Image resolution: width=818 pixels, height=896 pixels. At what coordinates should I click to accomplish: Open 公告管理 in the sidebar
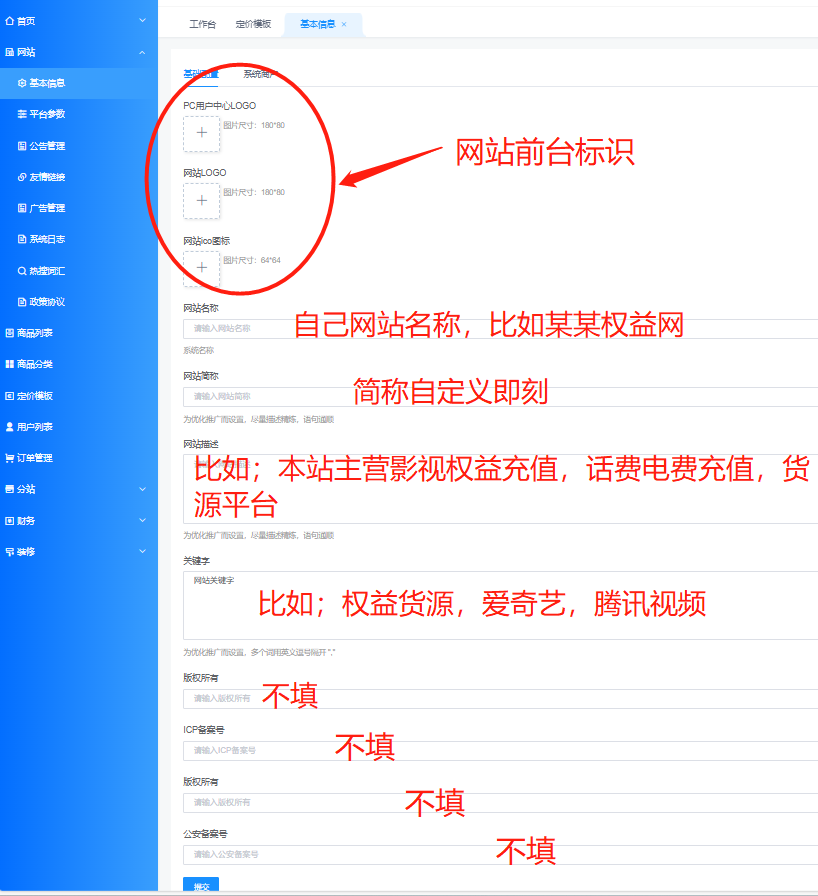pos(47,146)
